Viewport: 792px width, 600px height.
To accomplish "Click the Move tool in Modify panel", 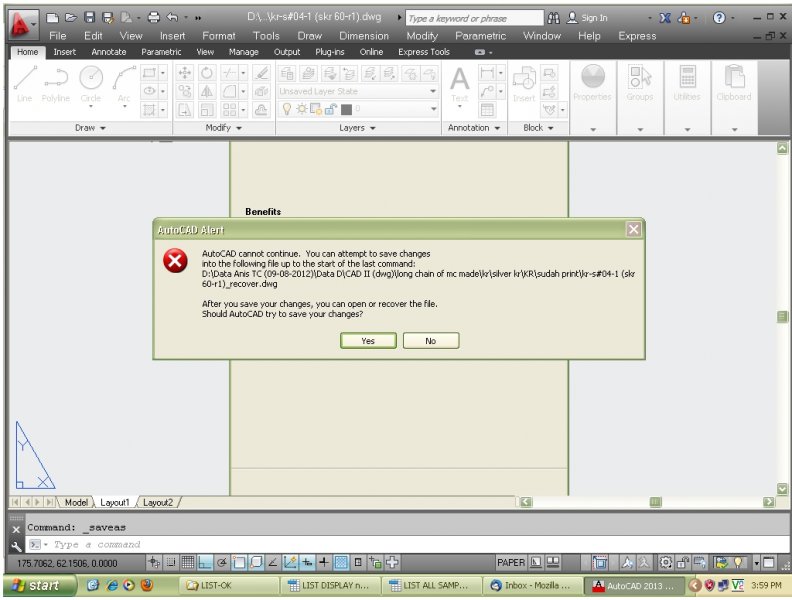I will (184, 73).
